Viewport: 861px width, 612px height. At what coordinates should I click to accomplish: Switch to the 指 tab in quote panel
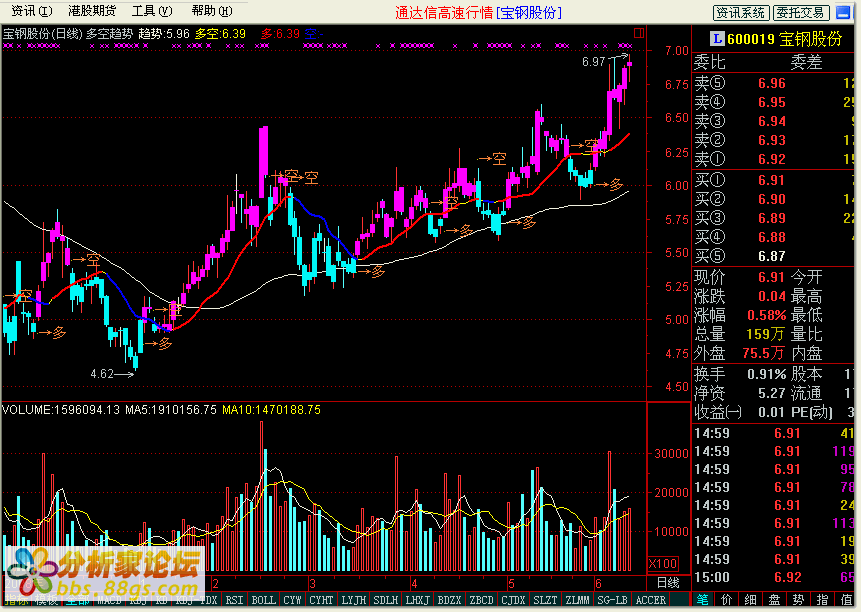coord(822,599)
